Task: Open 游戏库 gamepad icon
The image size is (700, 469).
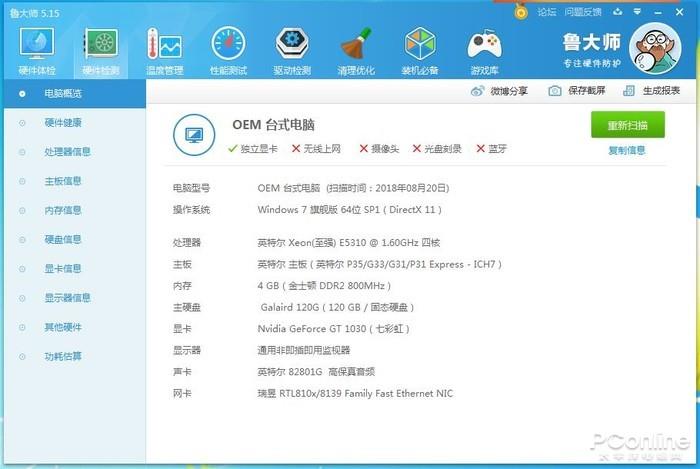Action: point(484,49)
